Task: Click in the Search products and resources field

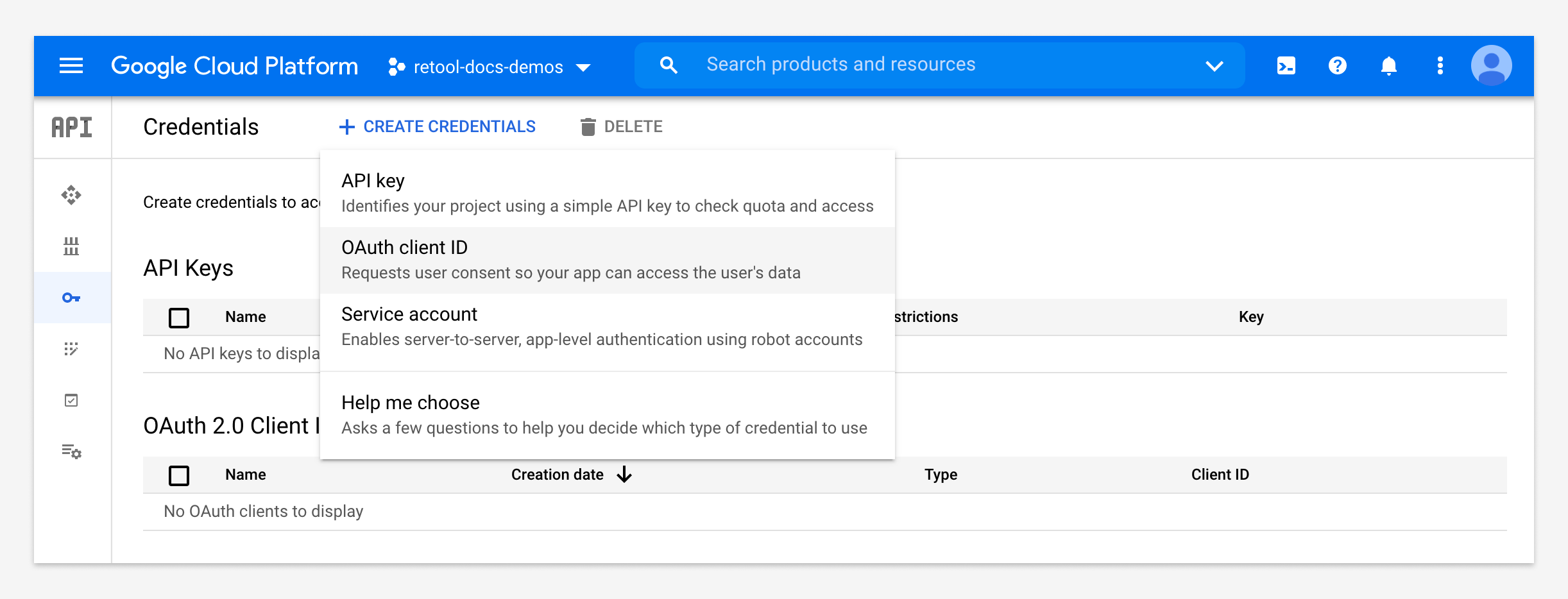Action: 840,65
